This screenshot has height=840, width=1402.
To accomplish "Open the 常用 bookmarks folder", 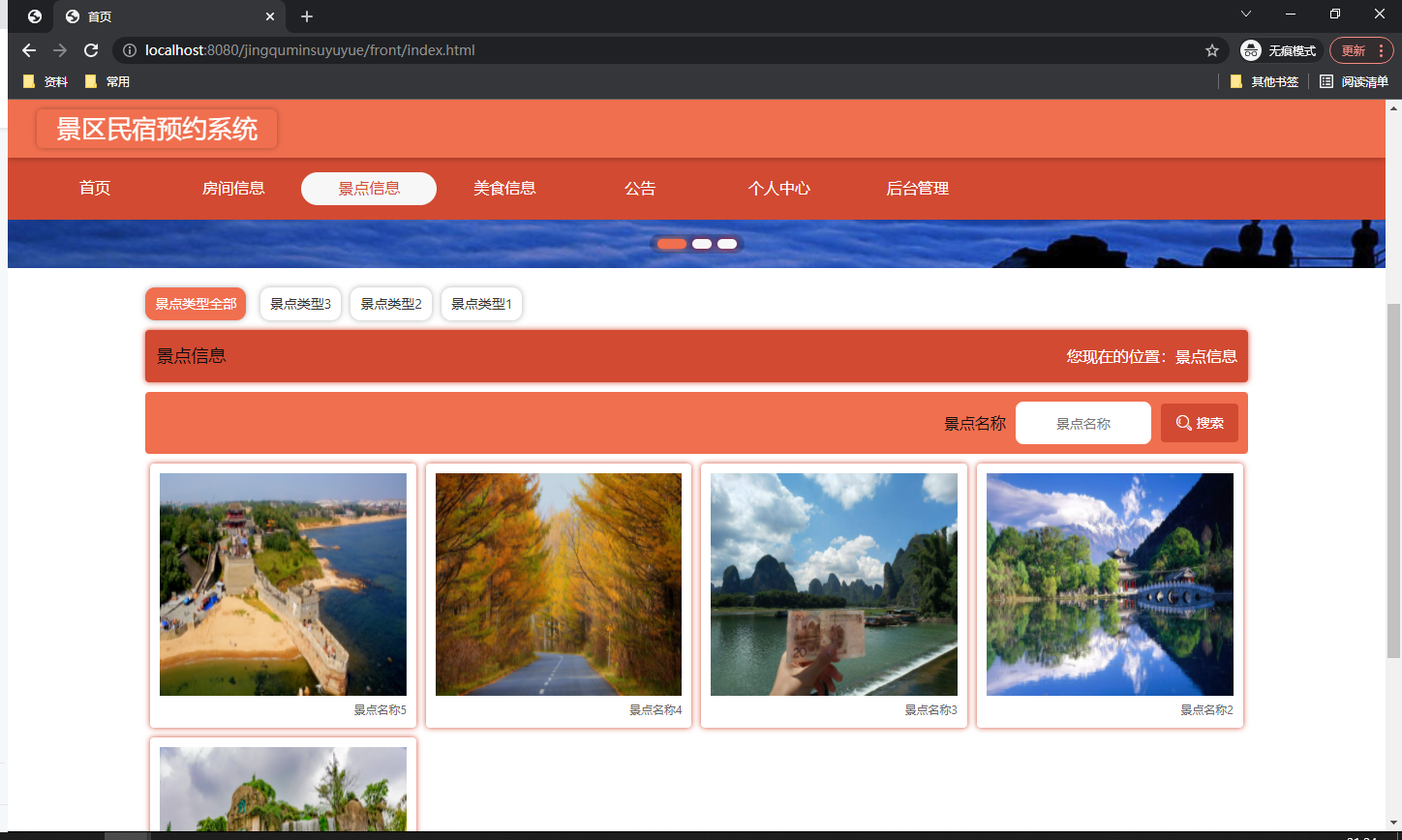I will (107, 82).
